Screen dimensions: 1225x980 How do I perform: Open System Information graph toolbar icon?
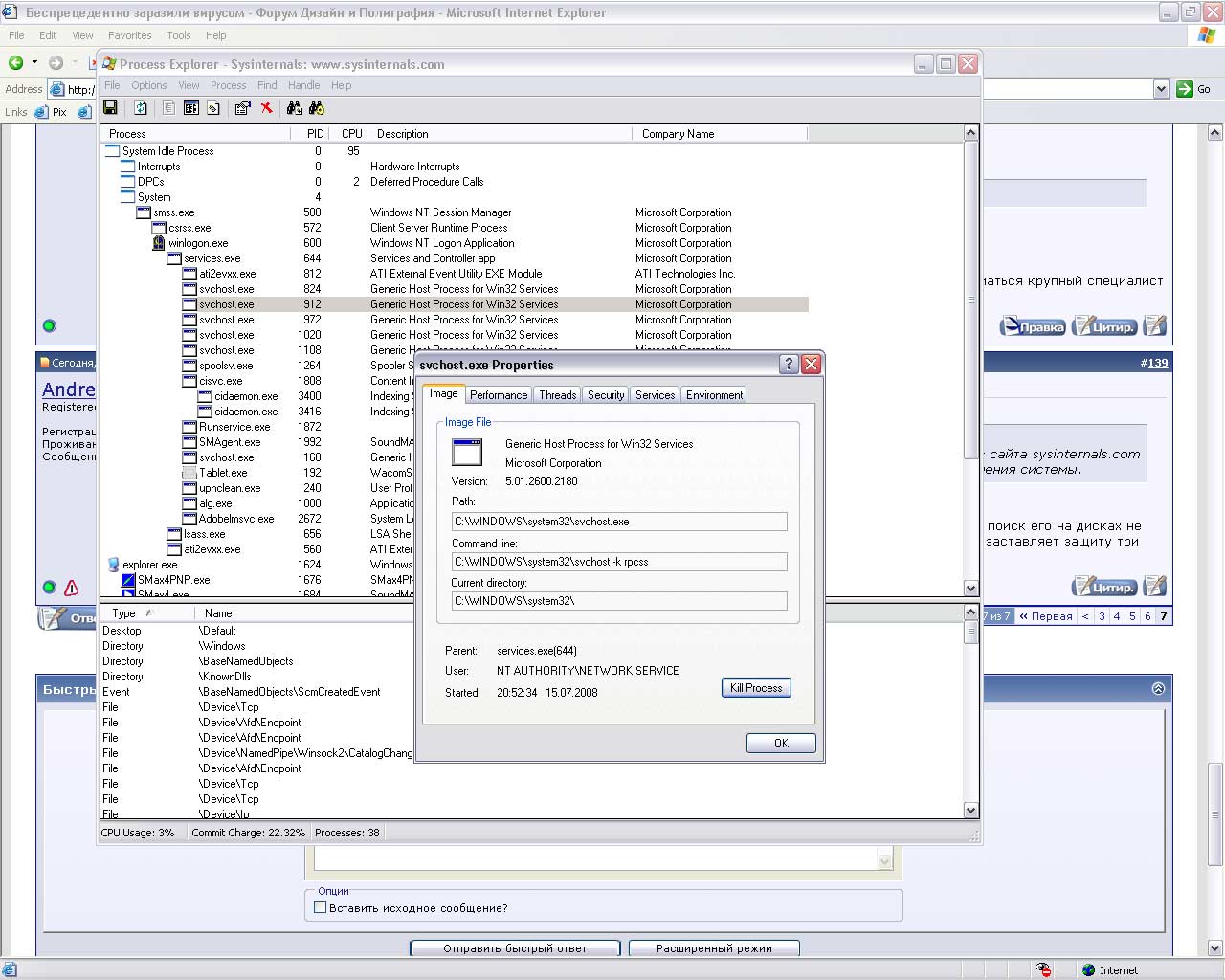(x=191, y=108)
